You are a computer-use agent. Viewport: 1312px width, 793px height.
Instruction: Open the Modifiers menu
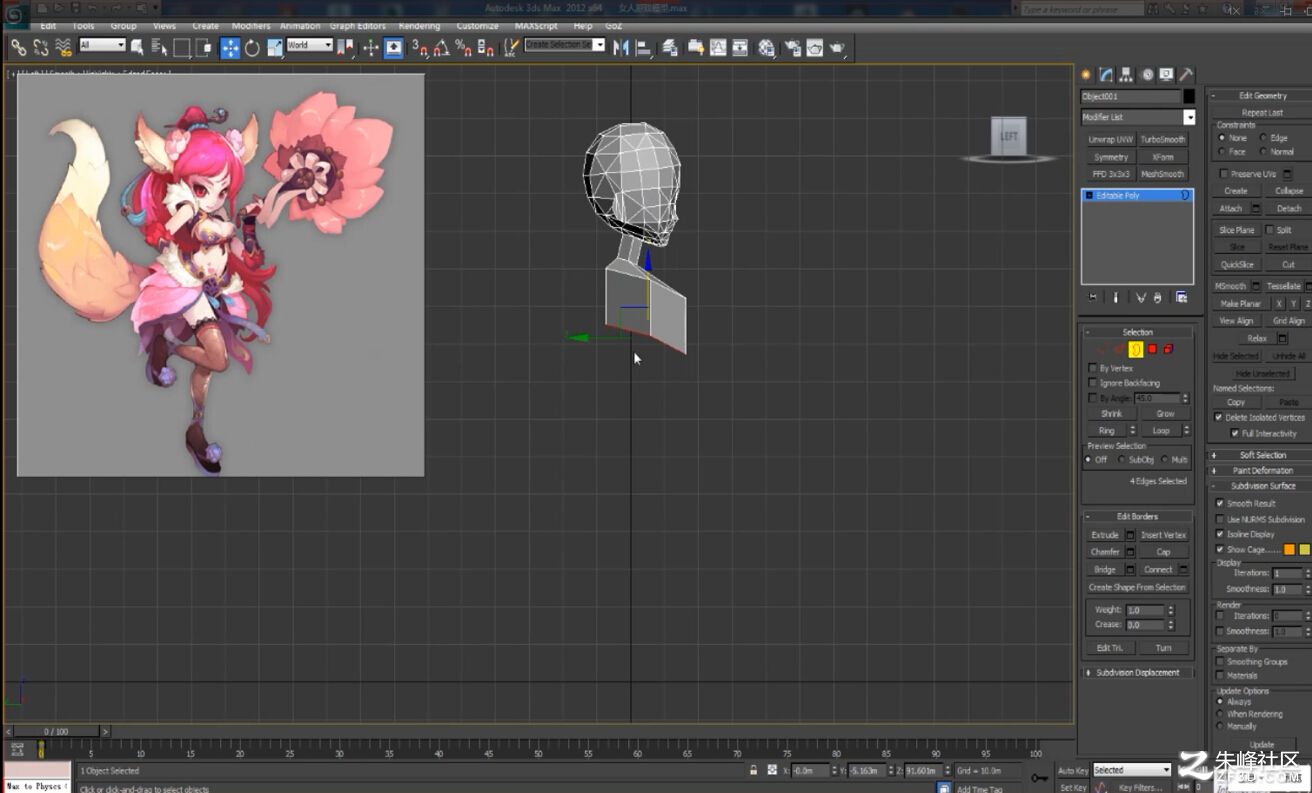click(251, 26)
